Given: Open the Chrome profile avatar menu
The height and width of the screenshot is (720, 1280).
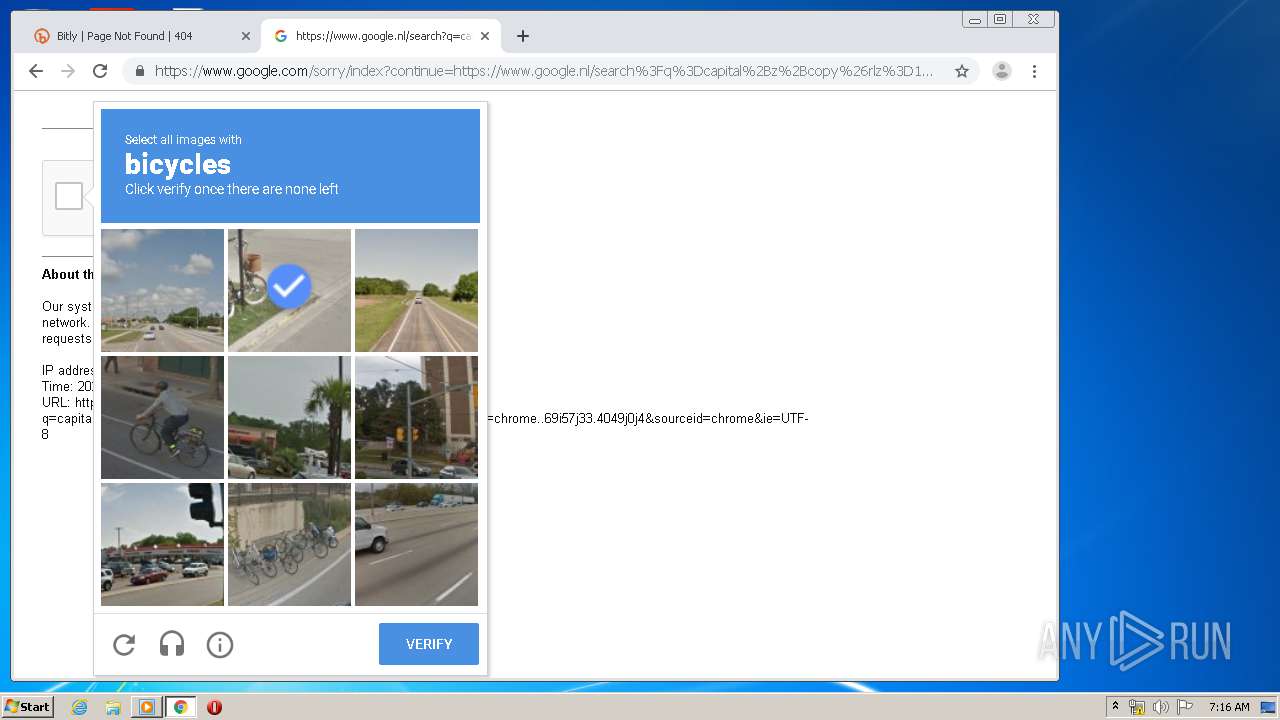Looking at the screenshot, I should 1002,71.
